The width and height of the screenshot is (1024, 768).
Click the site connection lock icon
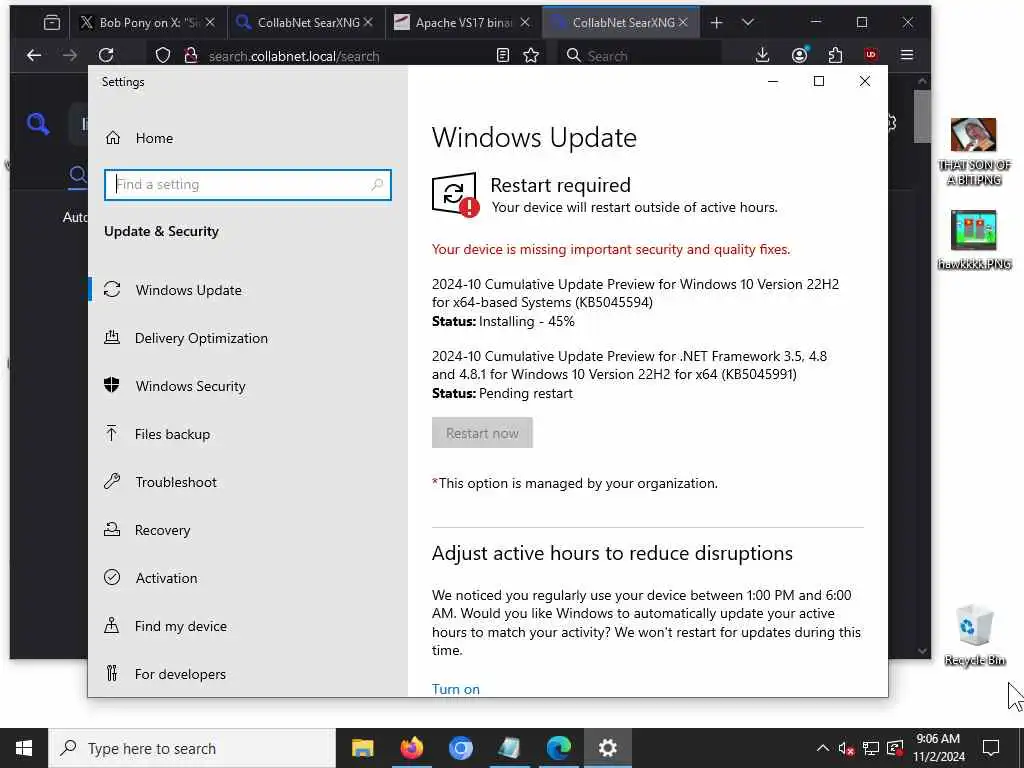coord(191,56)
